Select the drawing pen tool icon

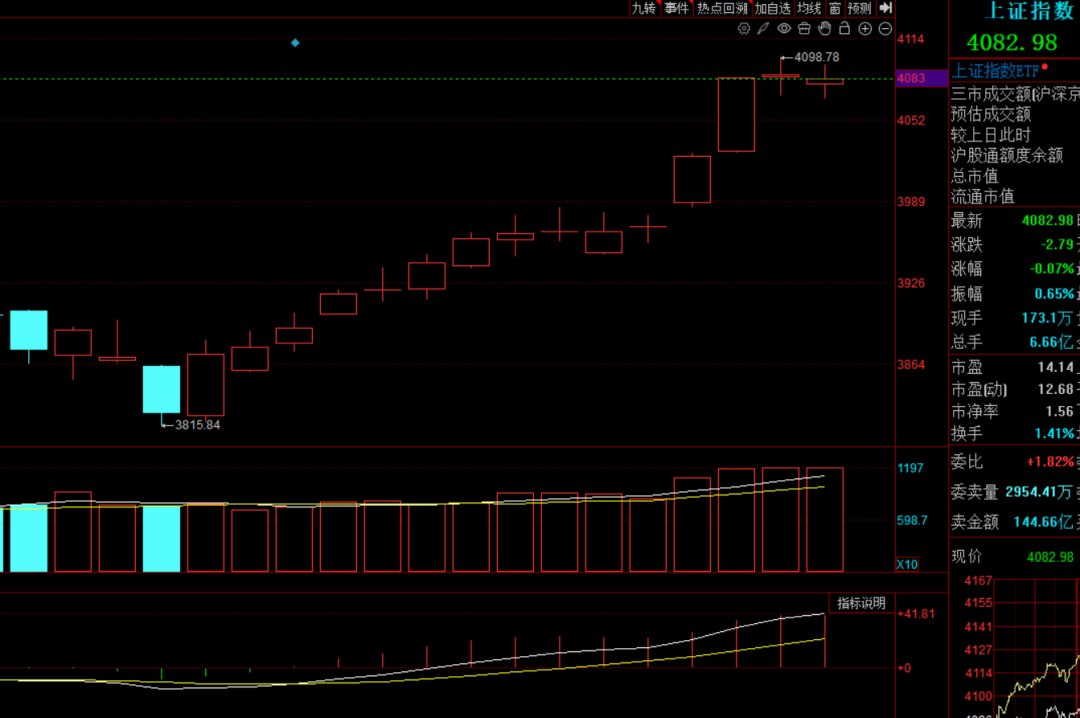pos(764,28)
